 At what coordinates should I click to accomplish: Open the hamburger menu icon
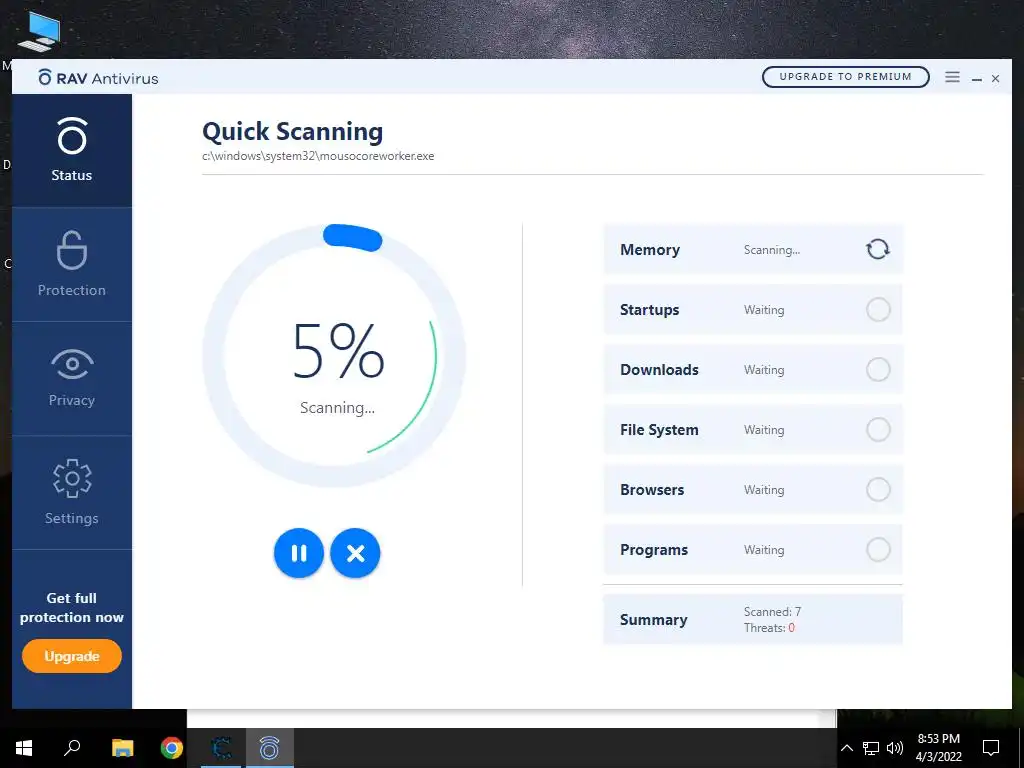tap(952, 77)
